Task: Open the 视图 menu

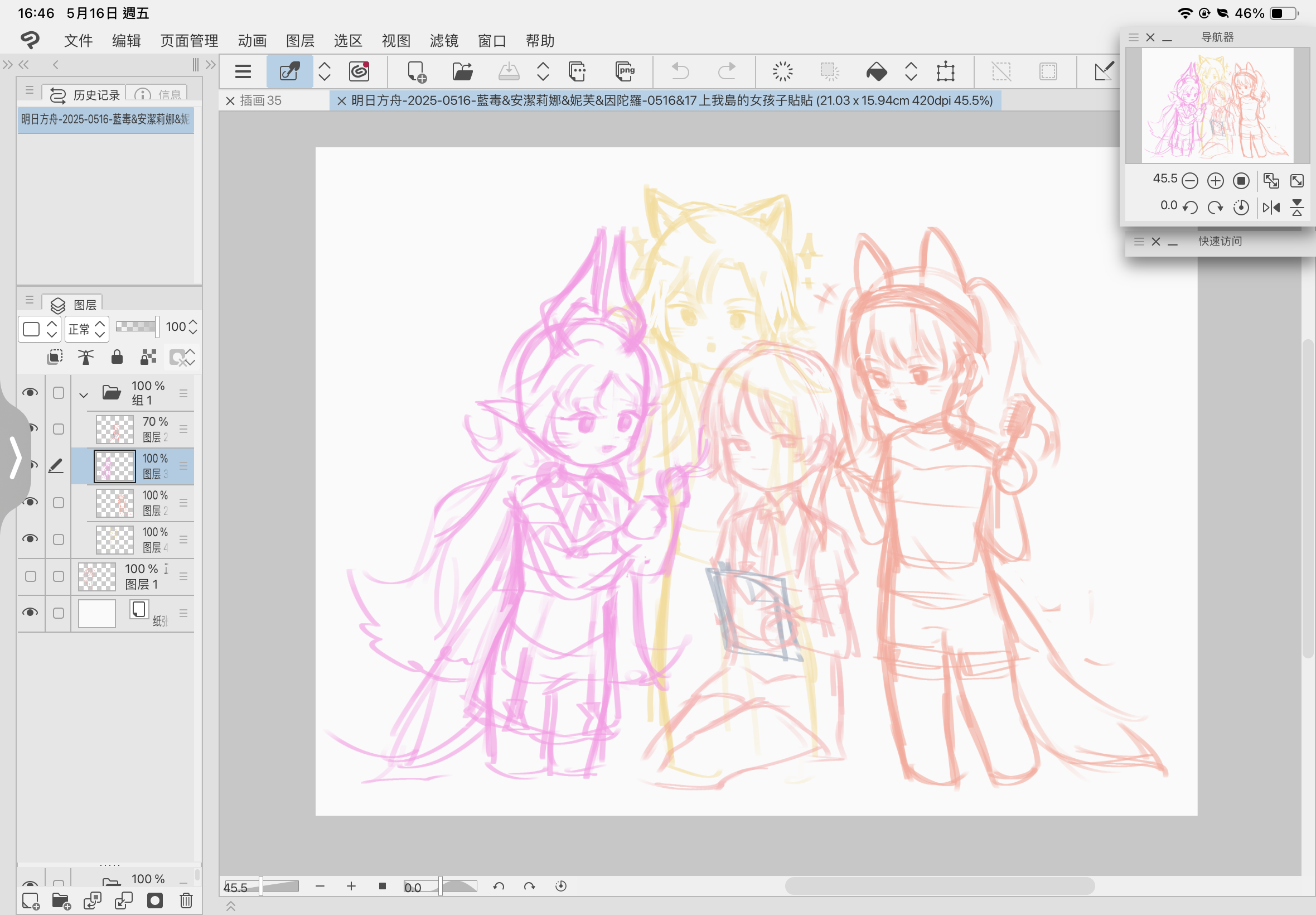Action: pos(396,41)
